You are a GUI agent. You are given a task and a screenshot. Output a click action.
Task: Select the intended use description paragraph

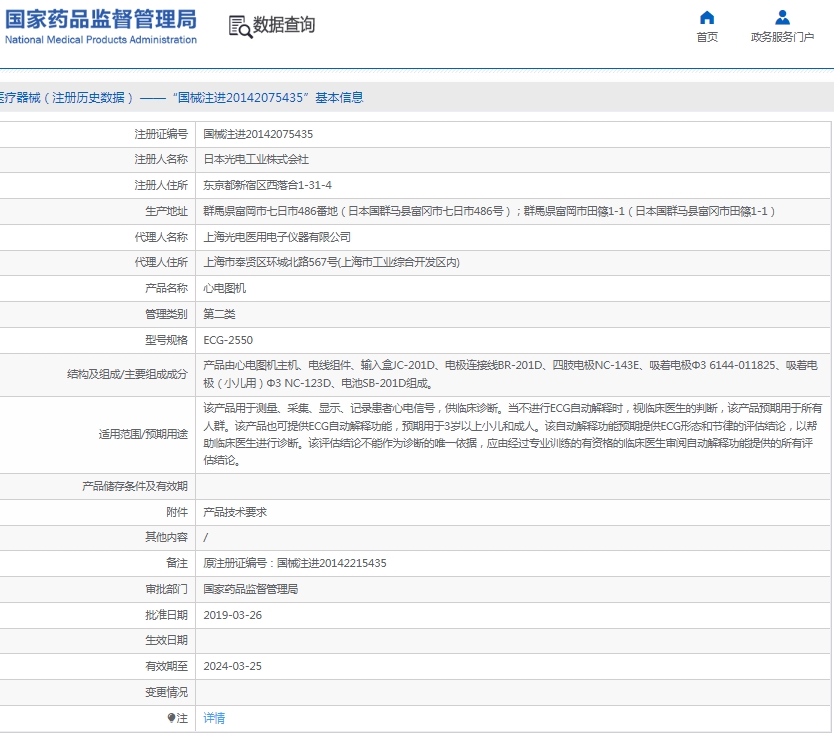(513, 434)
